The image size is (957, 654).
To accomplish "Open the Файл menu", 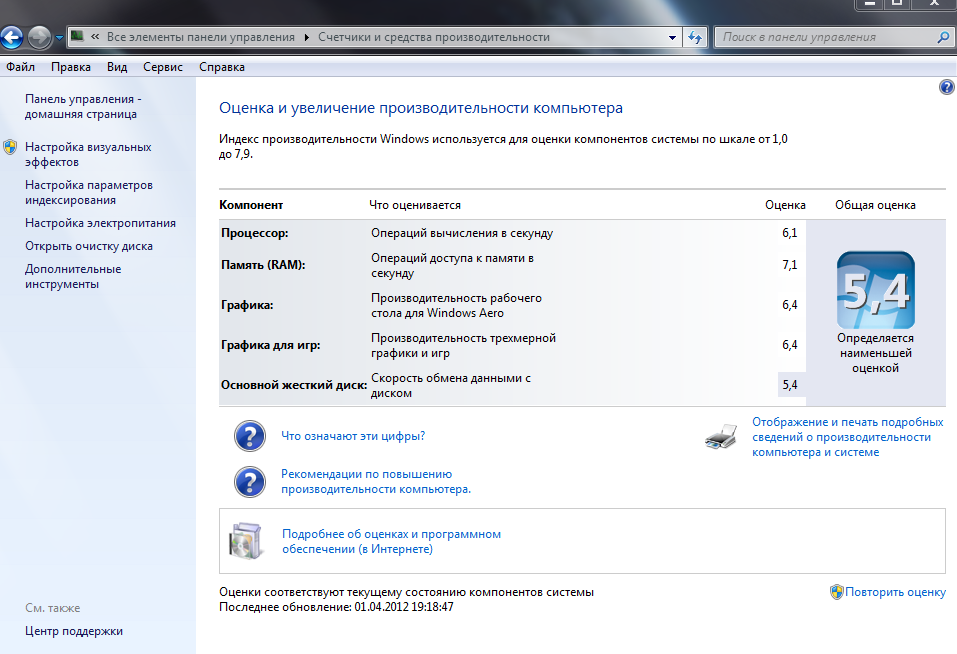I will 20,67.
